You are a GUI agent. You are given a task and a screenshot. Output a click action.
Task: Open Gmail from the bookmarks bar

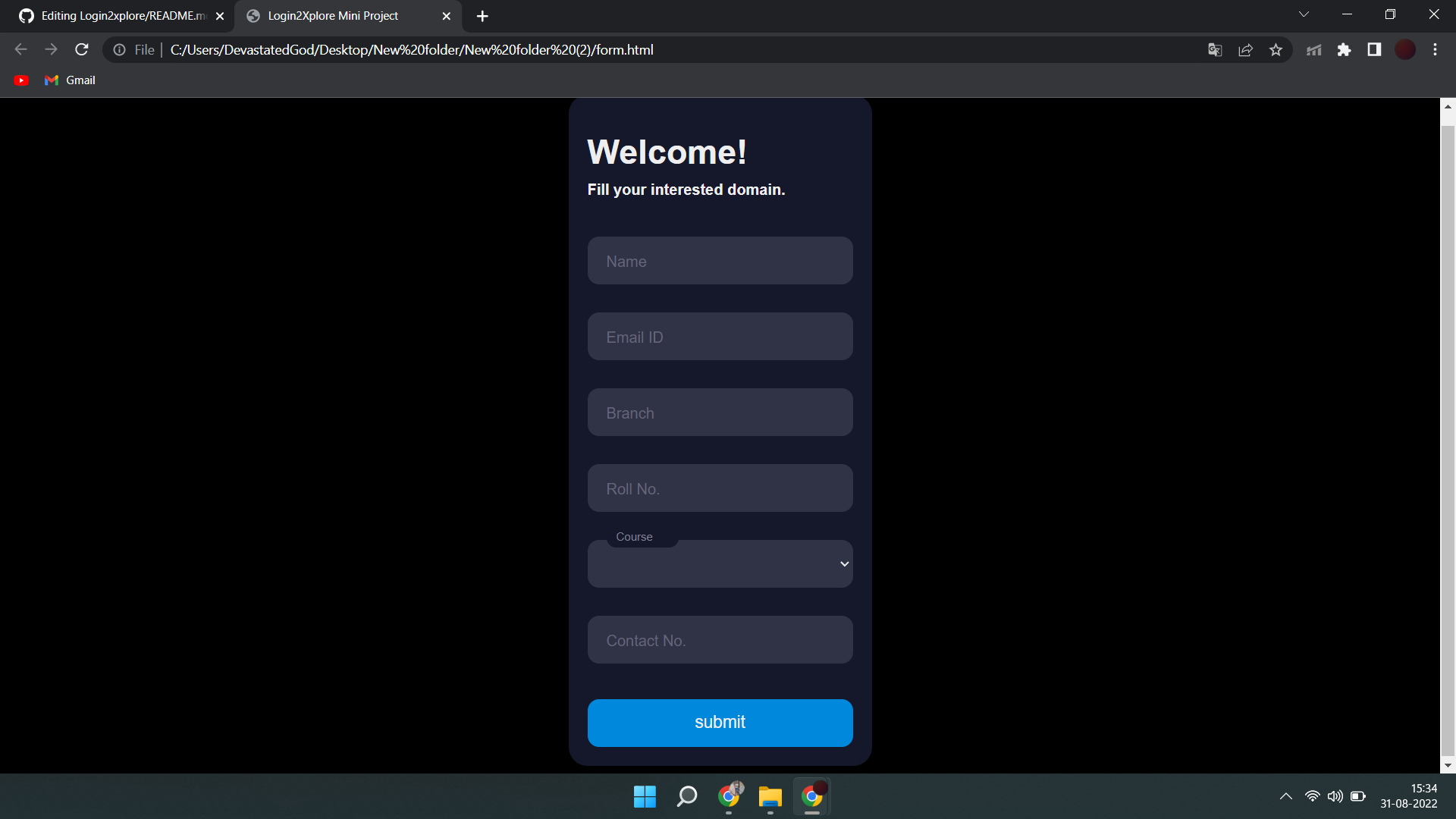coord(69,80)
